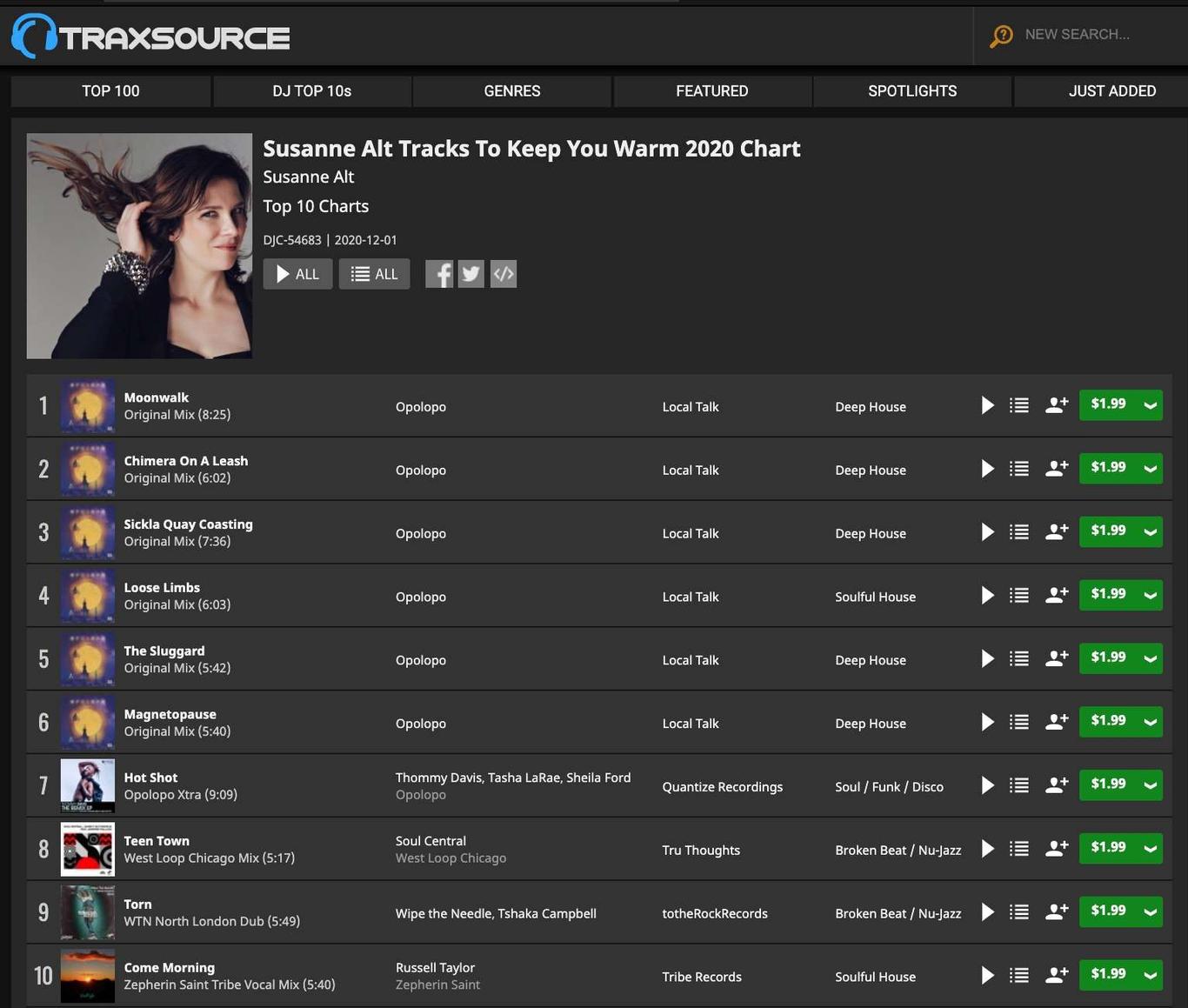Viewport: 1188px width, 1008px height.
Task: Share chart on Twitter
Action: point(471,274)
